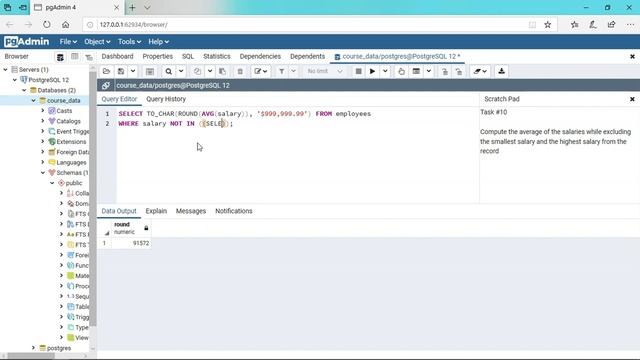Collapse the Servers (1) tree node
Viewport: 640px width, 360px height.
pyautogui.click(x=5, y=70)
